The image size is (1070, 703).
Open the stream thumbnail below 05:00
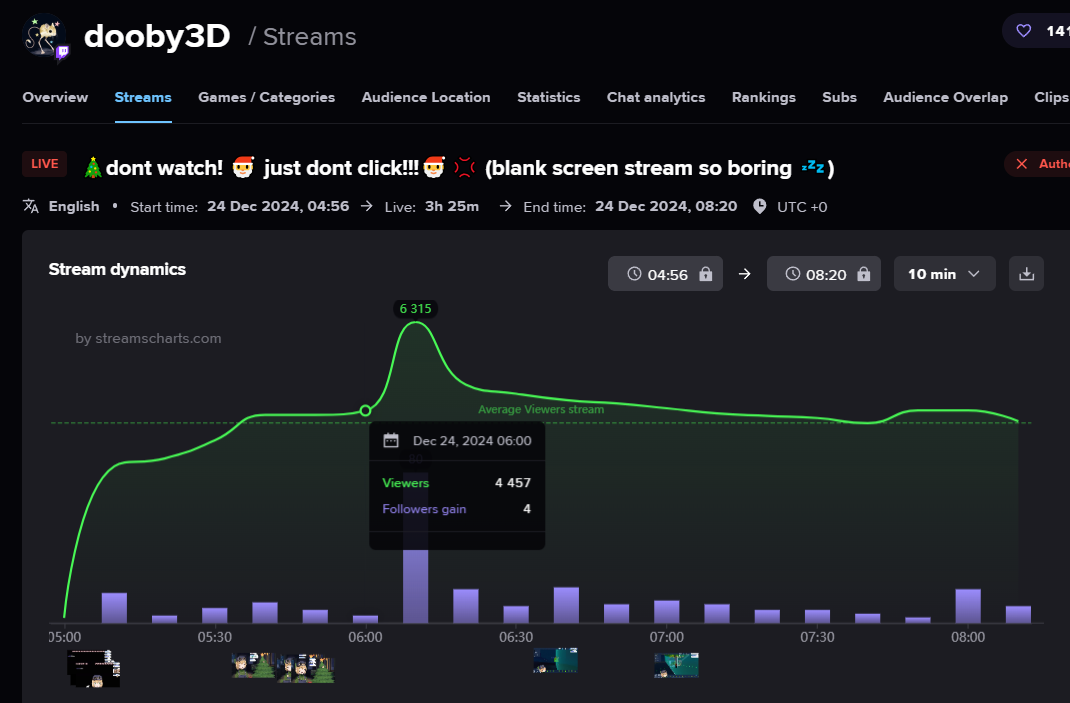[x=93, y=668]
